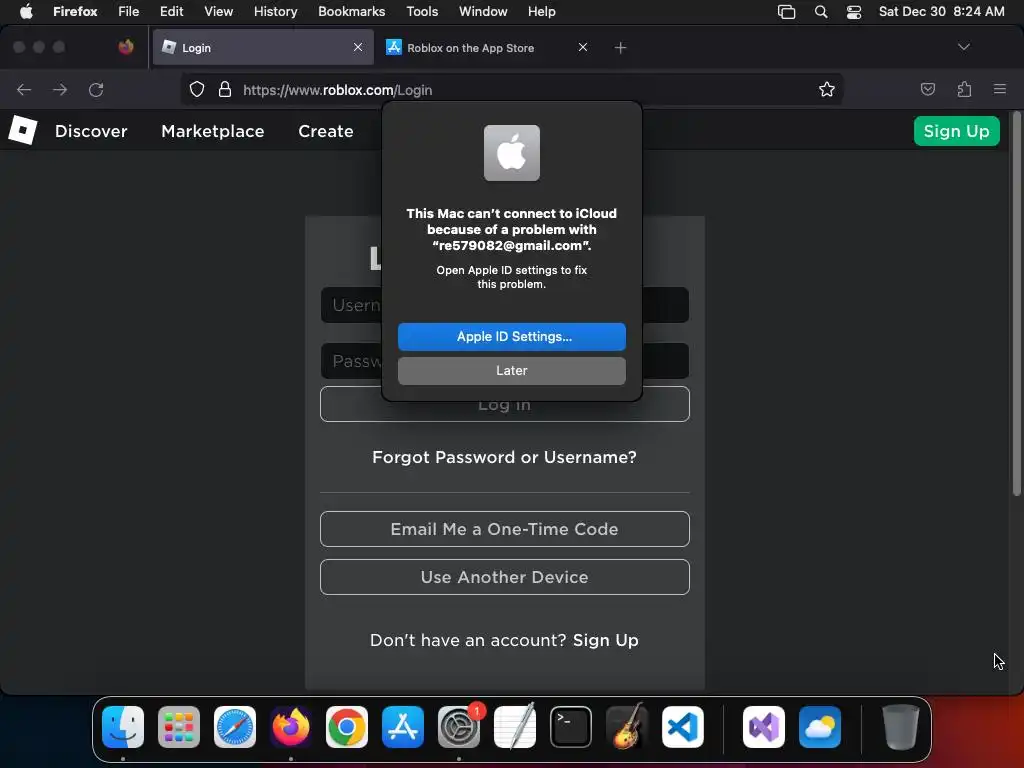Open Launchpad from the Dock

[x=179, y=727]
